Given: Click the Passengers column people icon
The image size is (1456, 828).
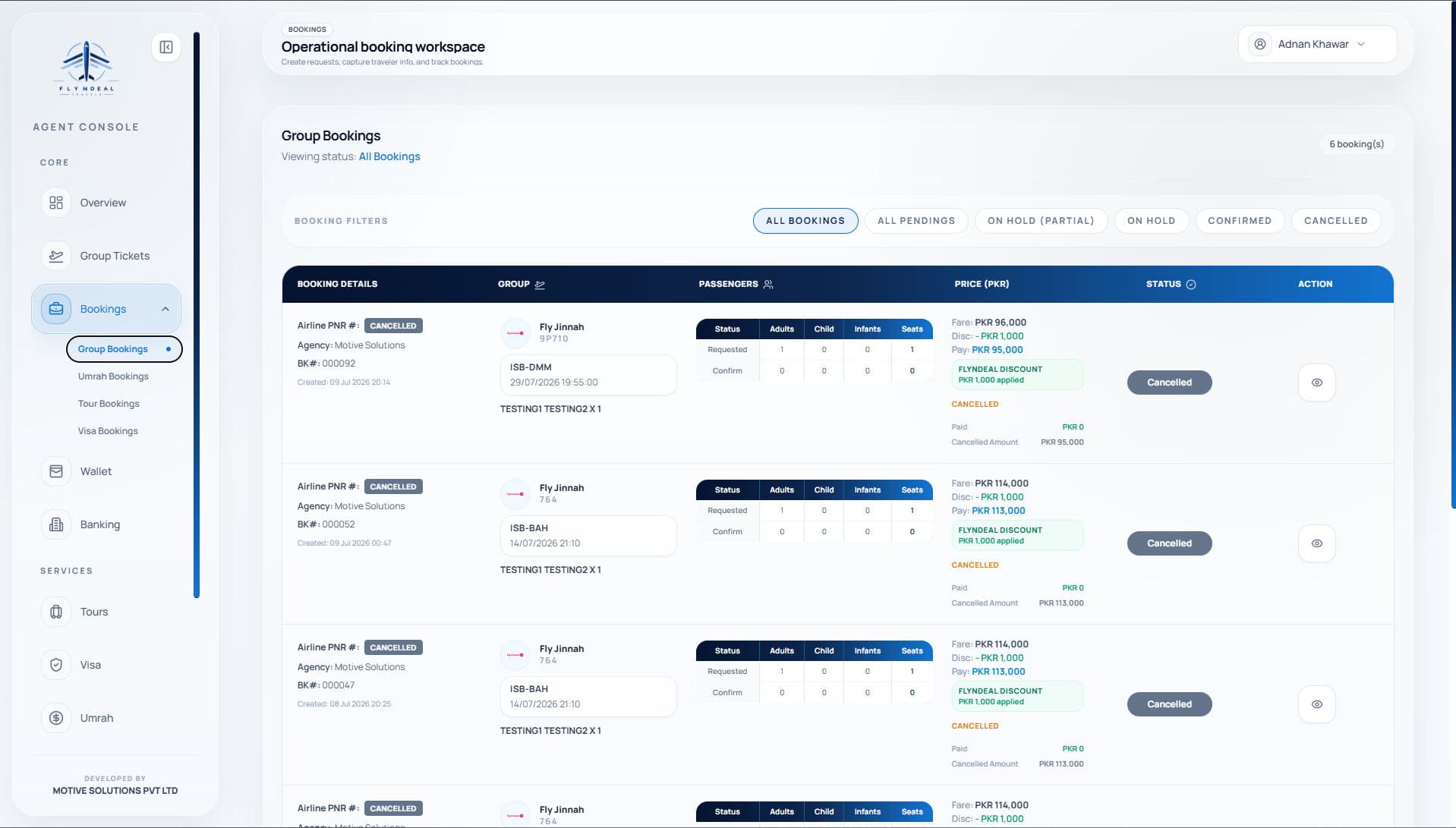Looking at the screenshot, I should (768, 285).
